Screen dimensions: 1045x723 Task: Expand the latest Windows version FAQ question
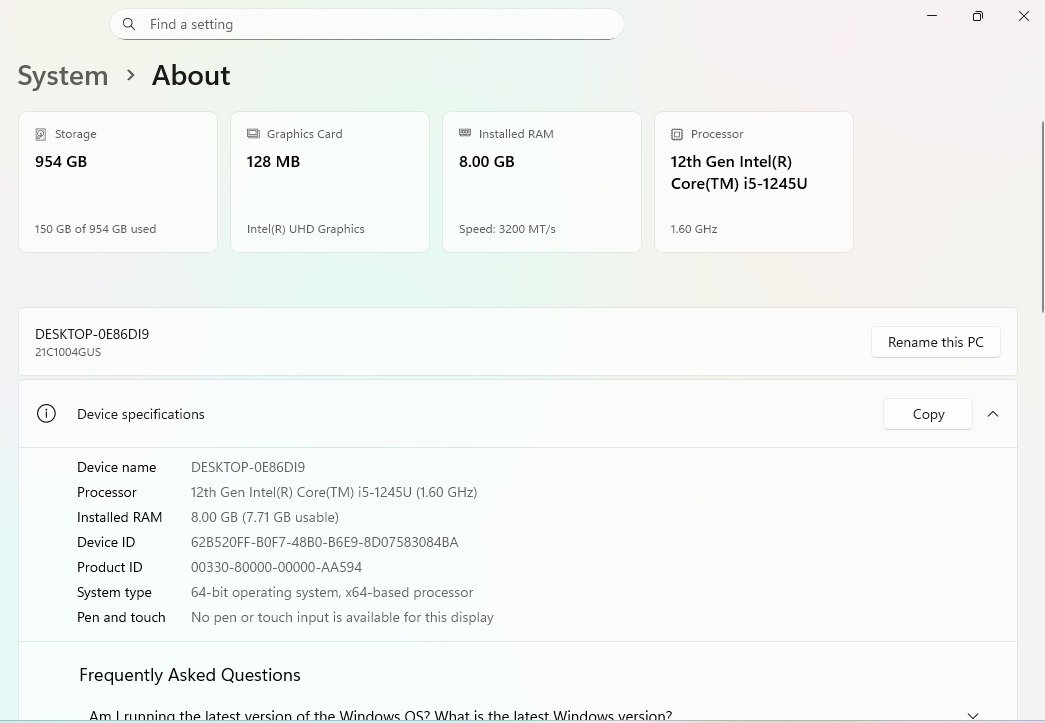pyautogui.click(x=973, y=715)
